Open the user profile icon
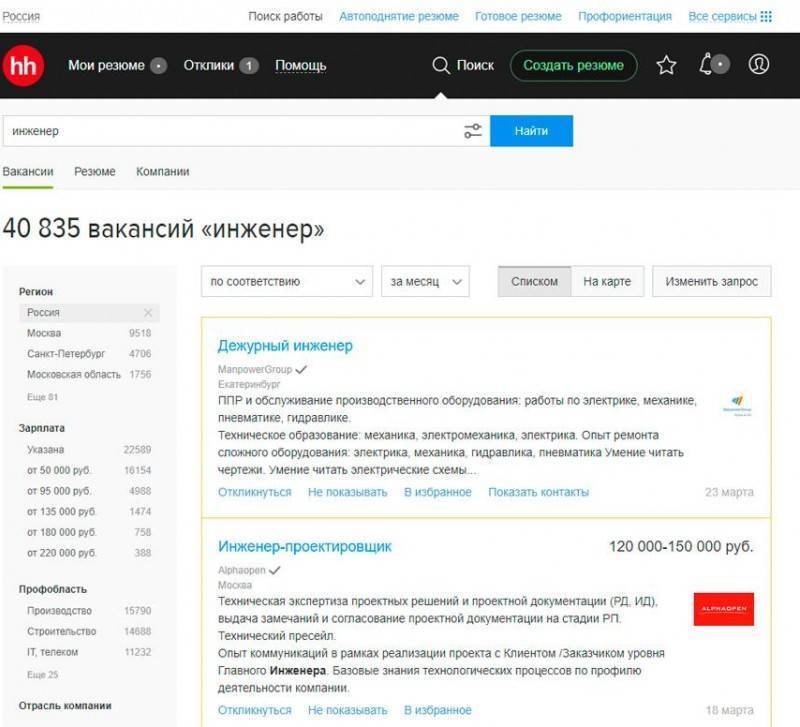This screenshot has height=727, width=800. 759,65
